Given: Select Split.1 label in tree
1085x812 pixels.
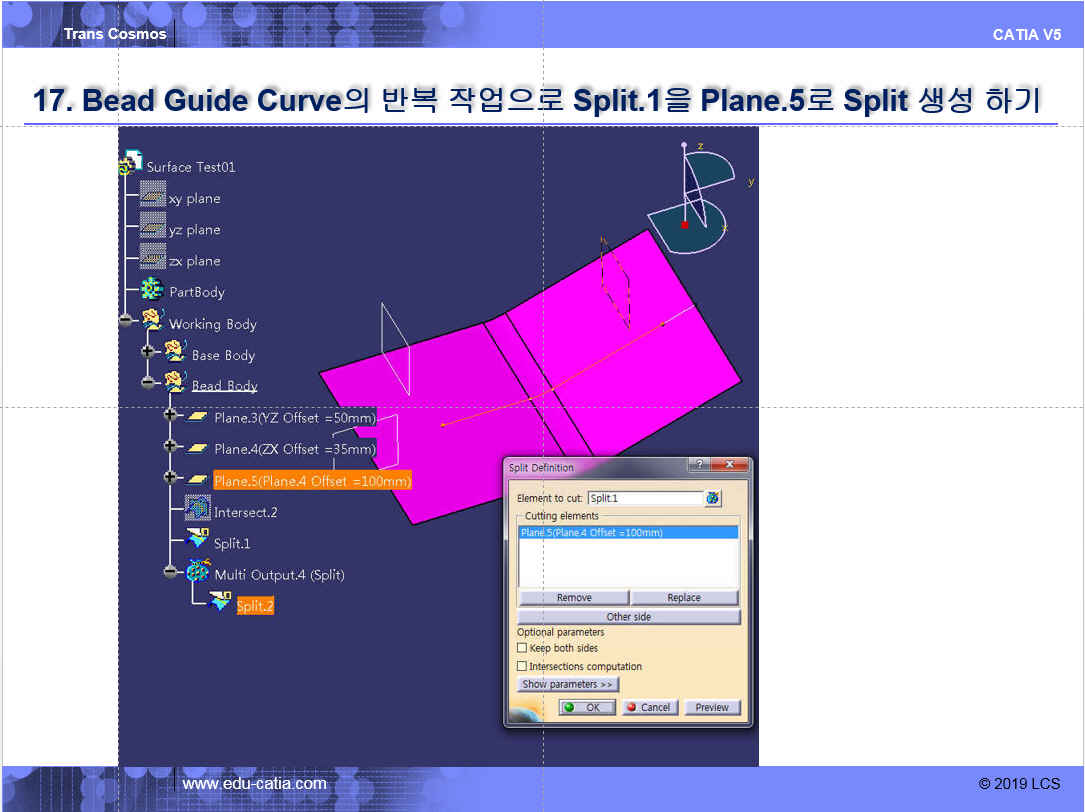Looking at the screenshot, I should click(x=232, y=543).
